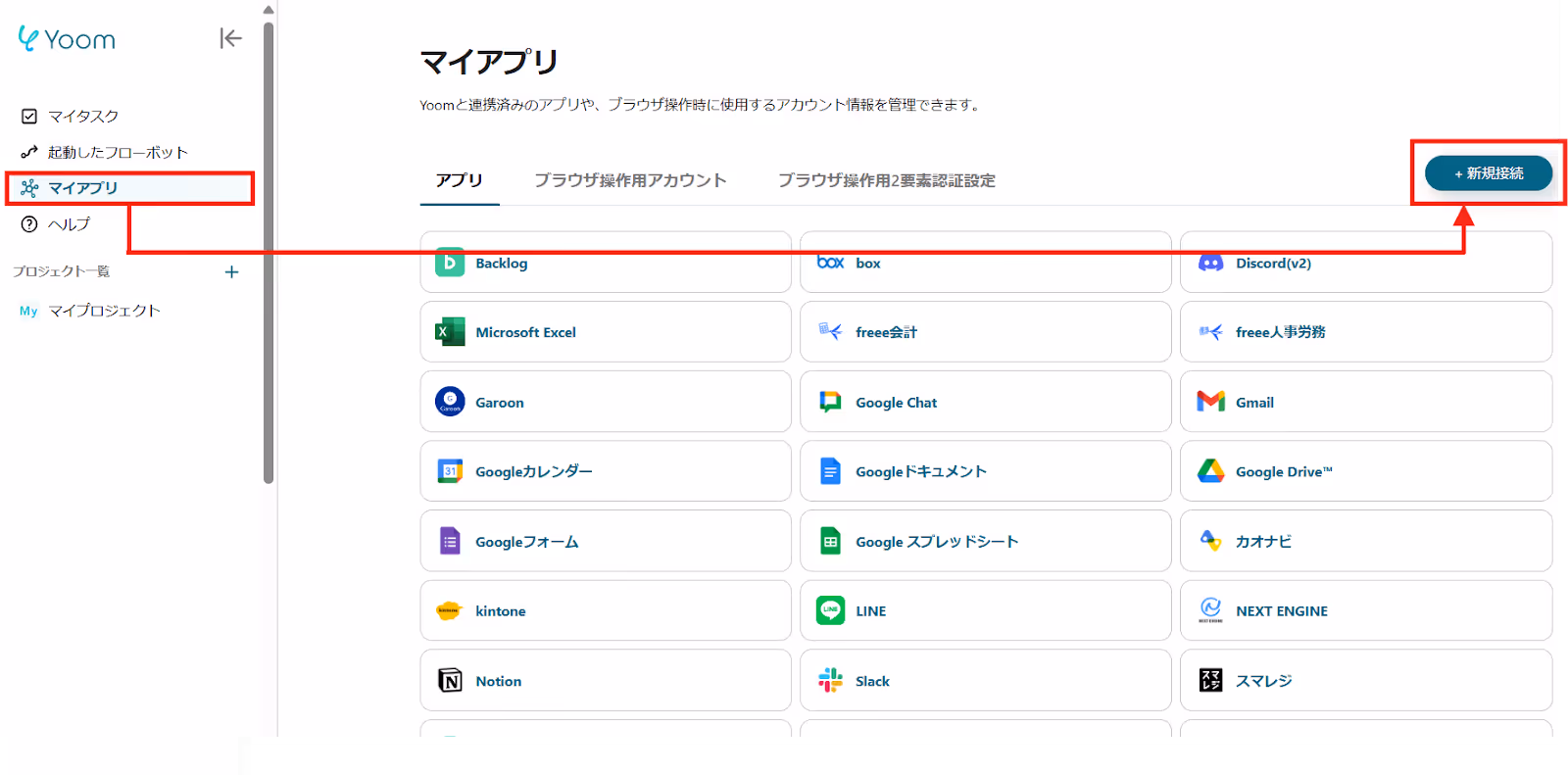Click the Discord(v2) app icon
The width and height of the screenshot is (1568, 775).
pos(1210,263)
